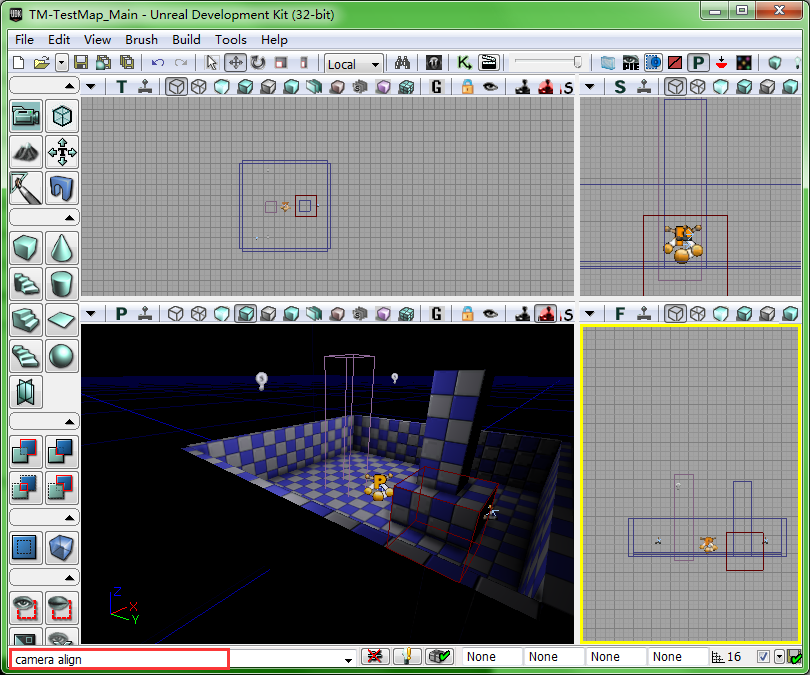Toggle the grid snap checkbox in status bar
The height and width of the screenshot is (675, 810).
763,656
